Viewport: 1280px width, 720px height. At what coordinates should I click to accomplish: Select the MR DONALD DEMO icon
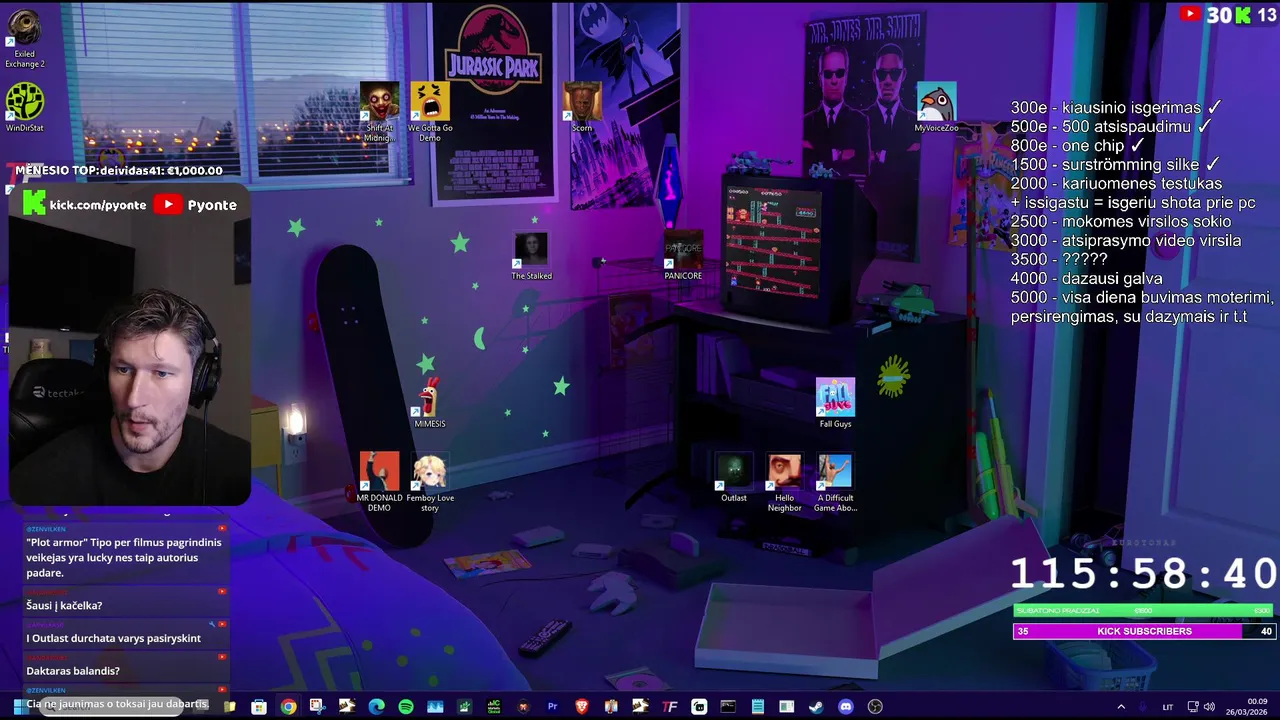[379, 482]
